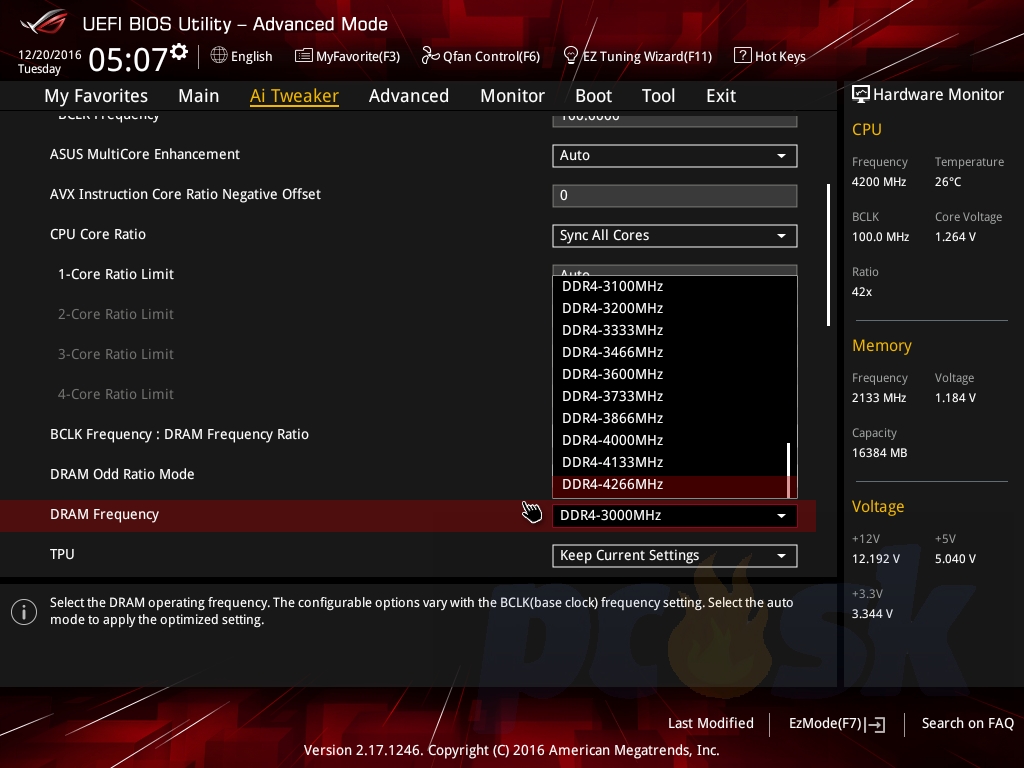This screenshot has width=1024, height=768.
Task: Click the language globe icon
Action: click(219, 56)
